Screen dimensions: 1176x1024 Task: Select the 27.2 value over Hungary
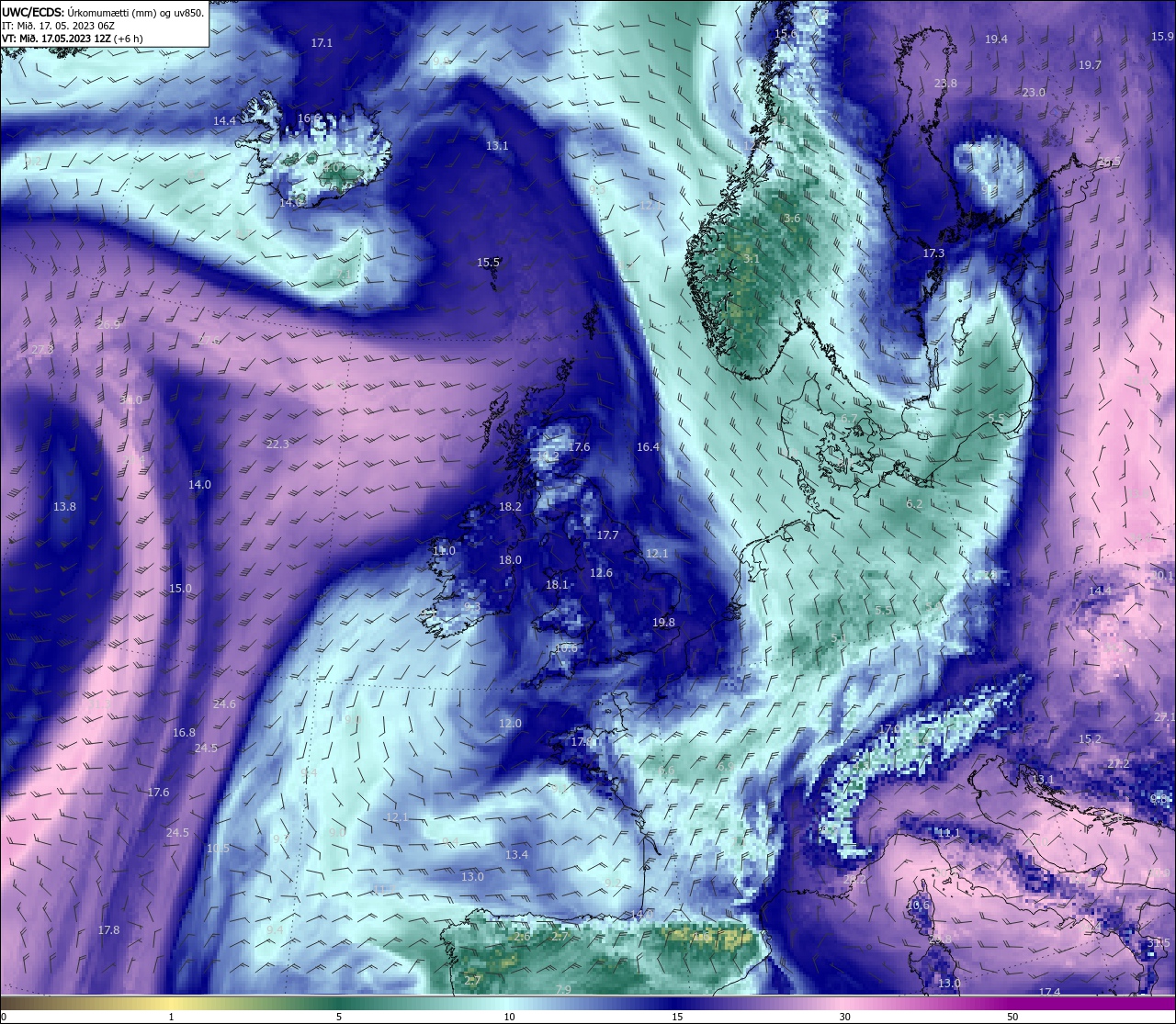(x=1118, y=764)
